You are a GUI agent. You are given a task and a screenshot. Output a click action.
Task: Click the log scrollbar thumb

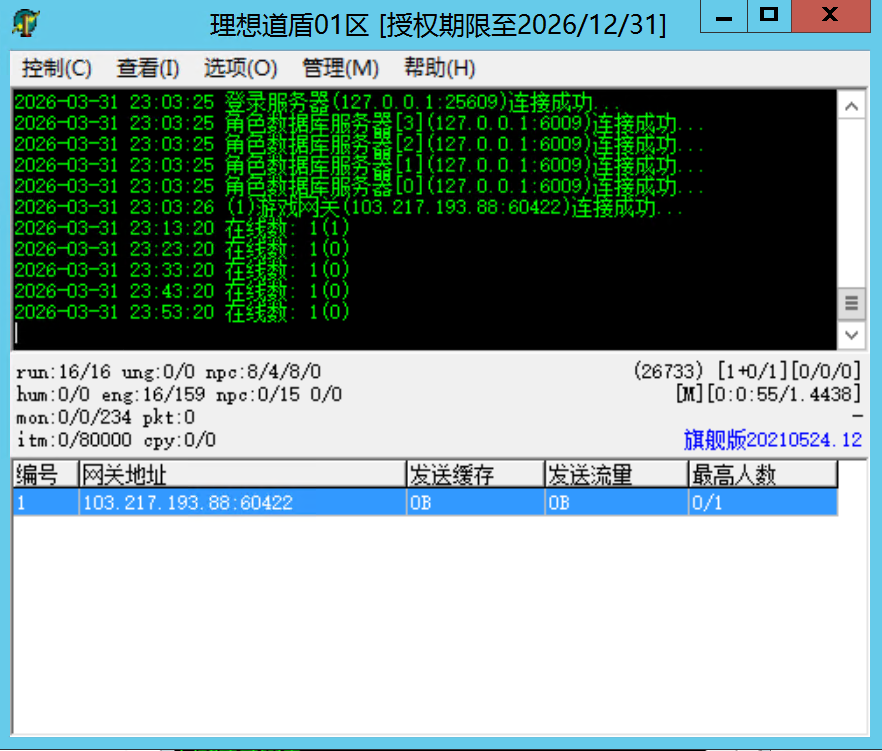851,303
